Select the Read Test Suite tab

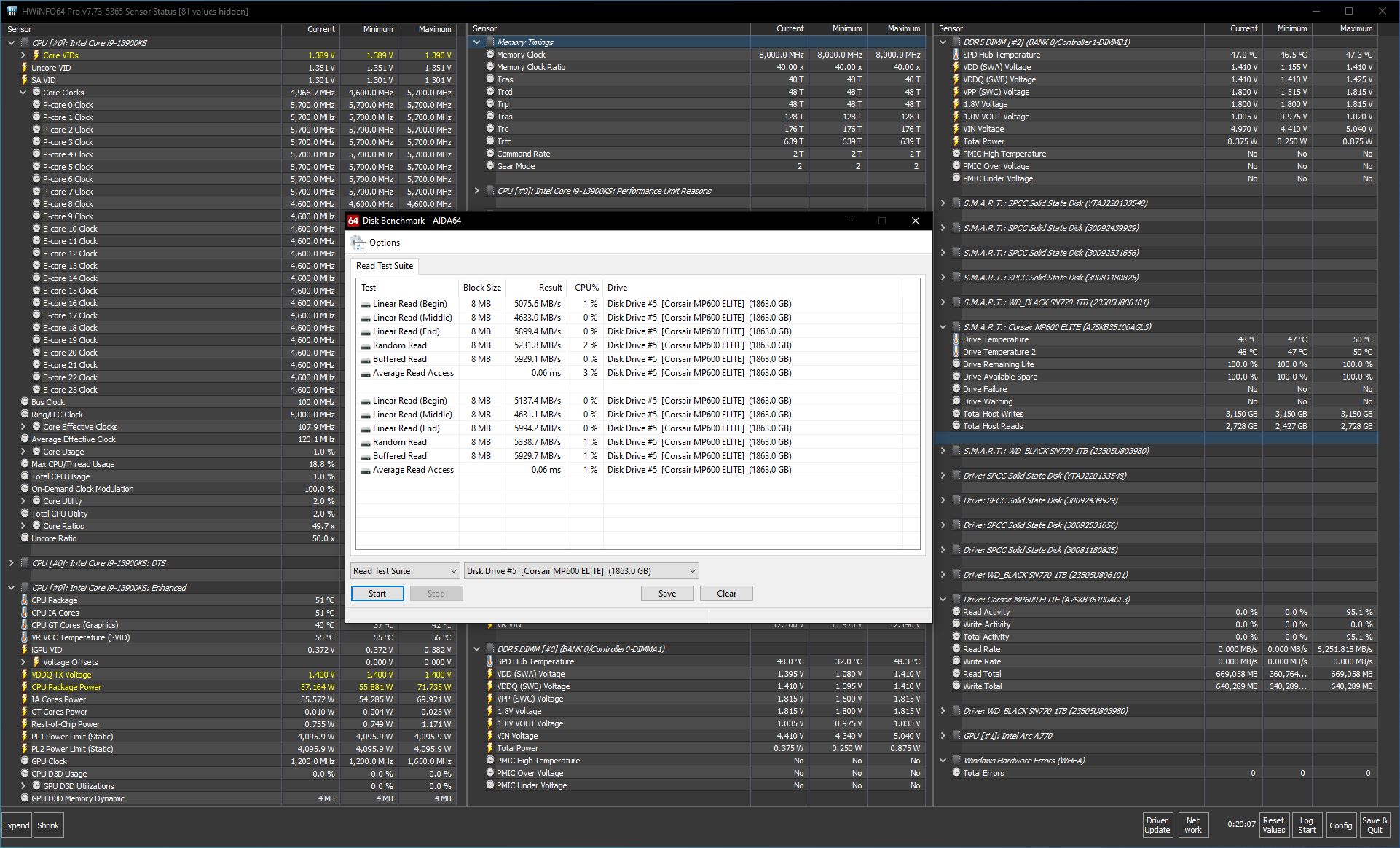click(385, 266)
